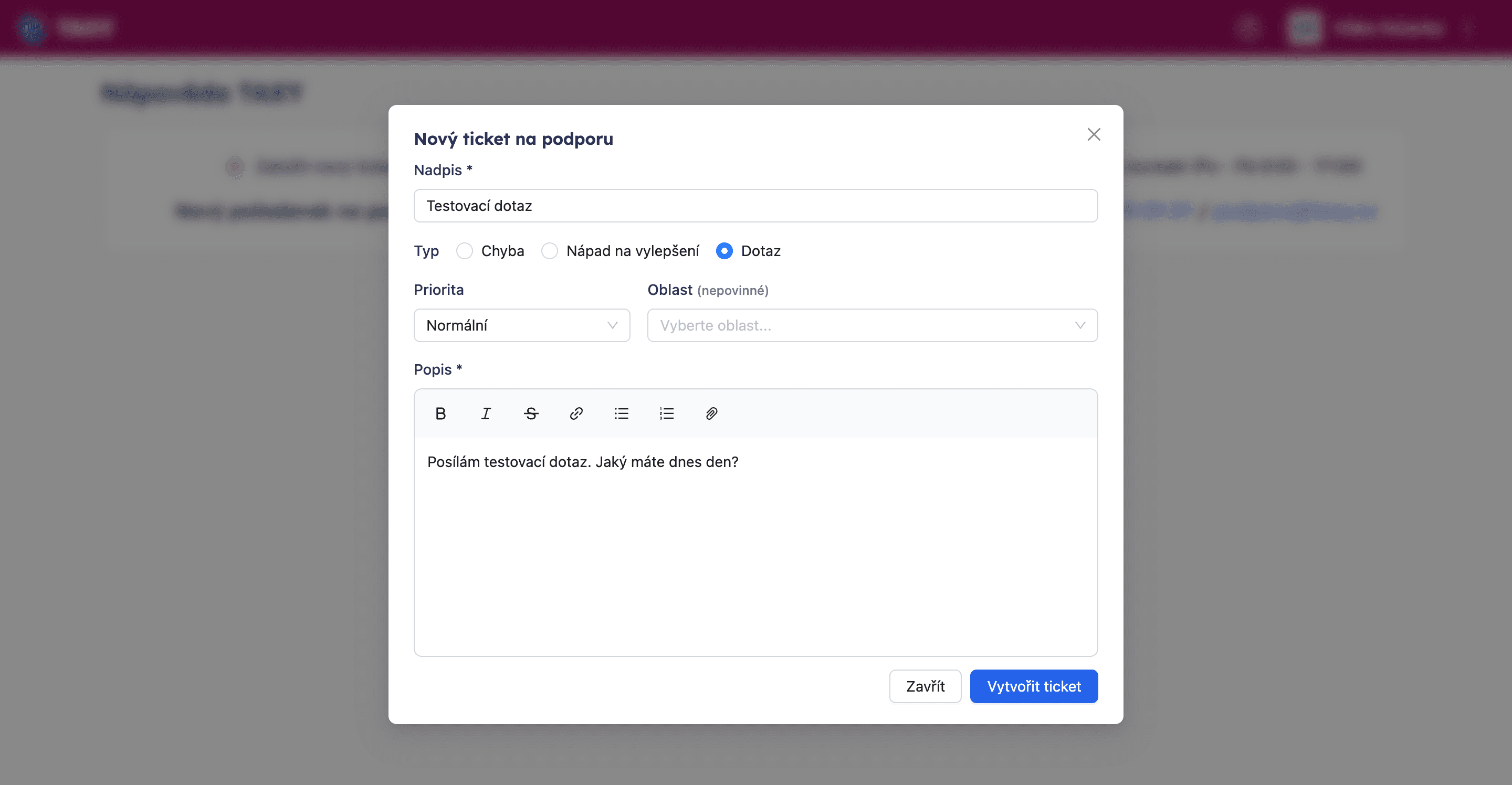Click the Oblast dropdown chevron arrow
This screenshot has width=1512, height=785.
point(1080,326)
